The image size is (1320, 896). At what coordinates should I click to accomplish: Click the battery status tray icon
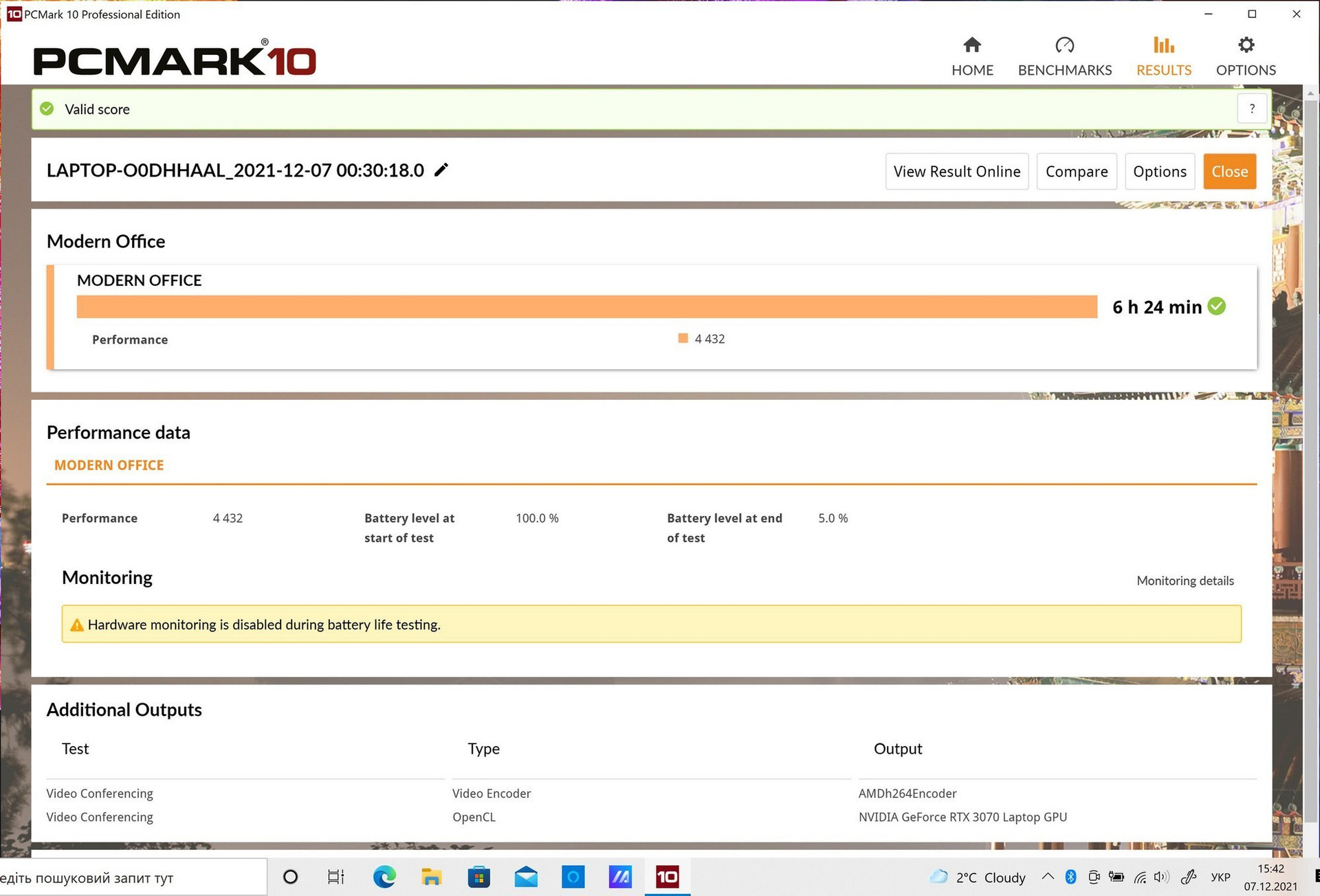tap(1116, 877)
